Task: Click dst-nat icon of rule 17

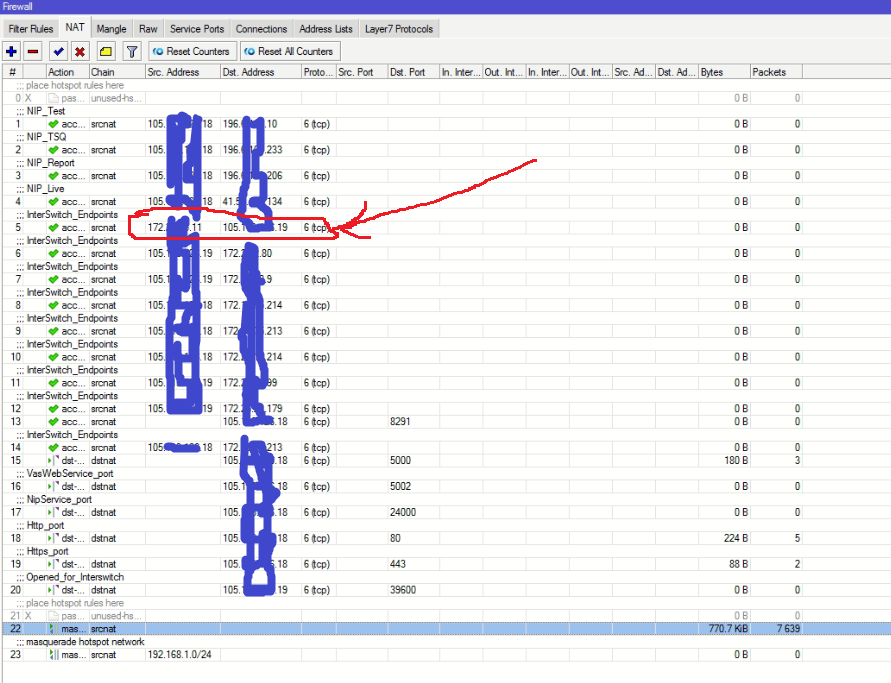Action: coord(53,512)
